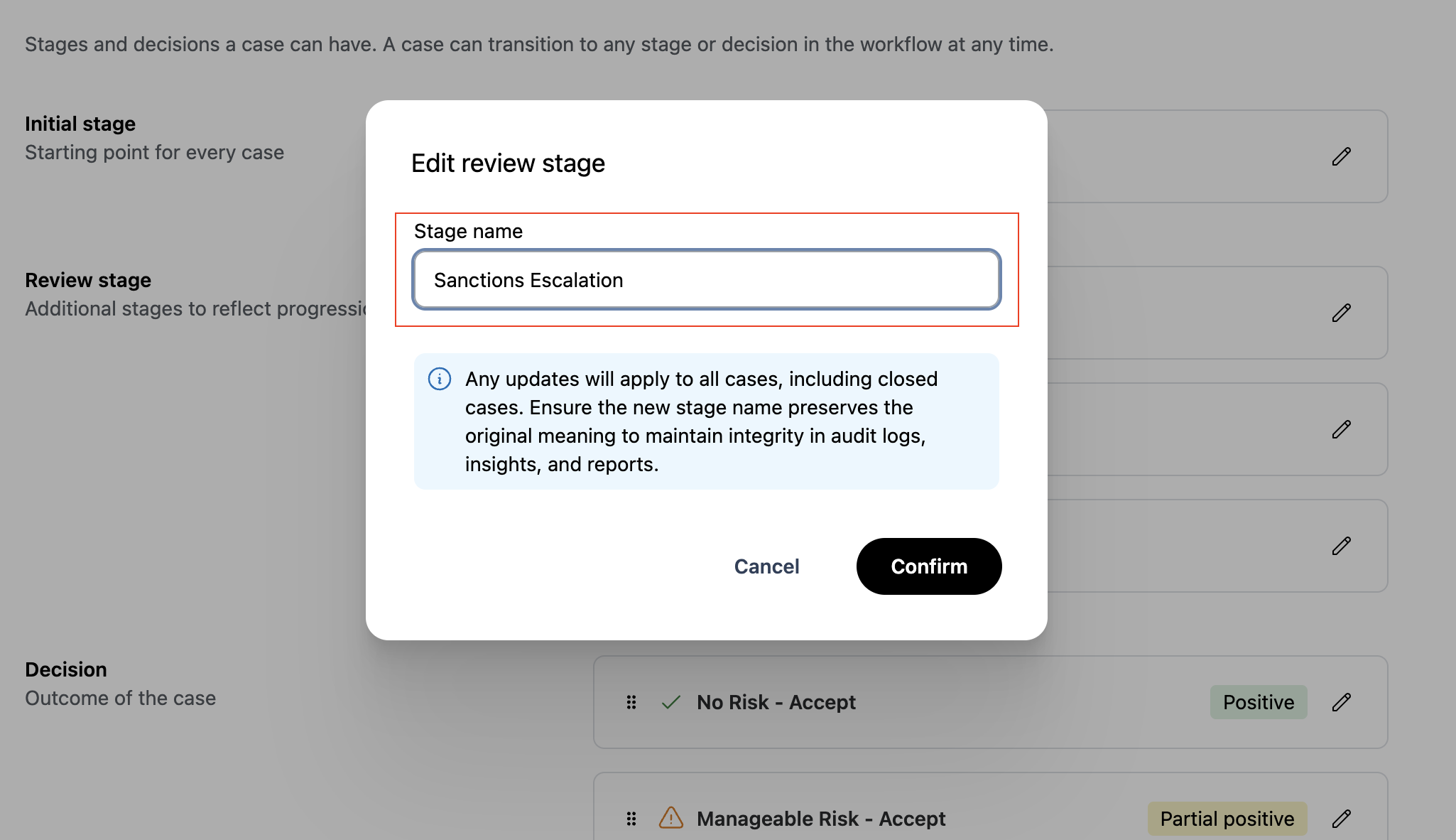Click the warning triangle beside Manageable Risk
Image resolution: width=1456 pixels, height=840 pixels.
(670, 818)
